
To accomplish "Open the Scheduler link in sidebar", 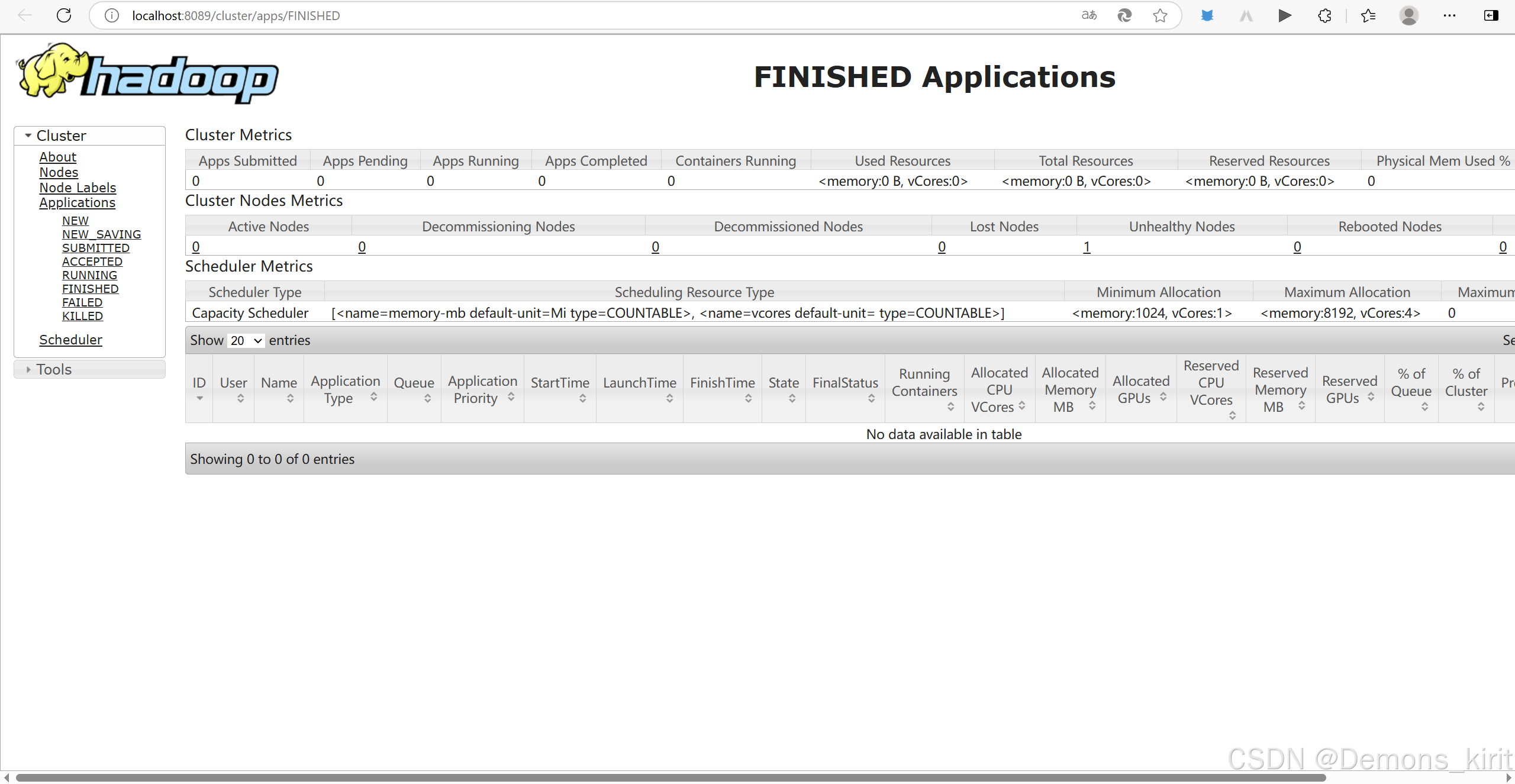I will tap(70, 340).
